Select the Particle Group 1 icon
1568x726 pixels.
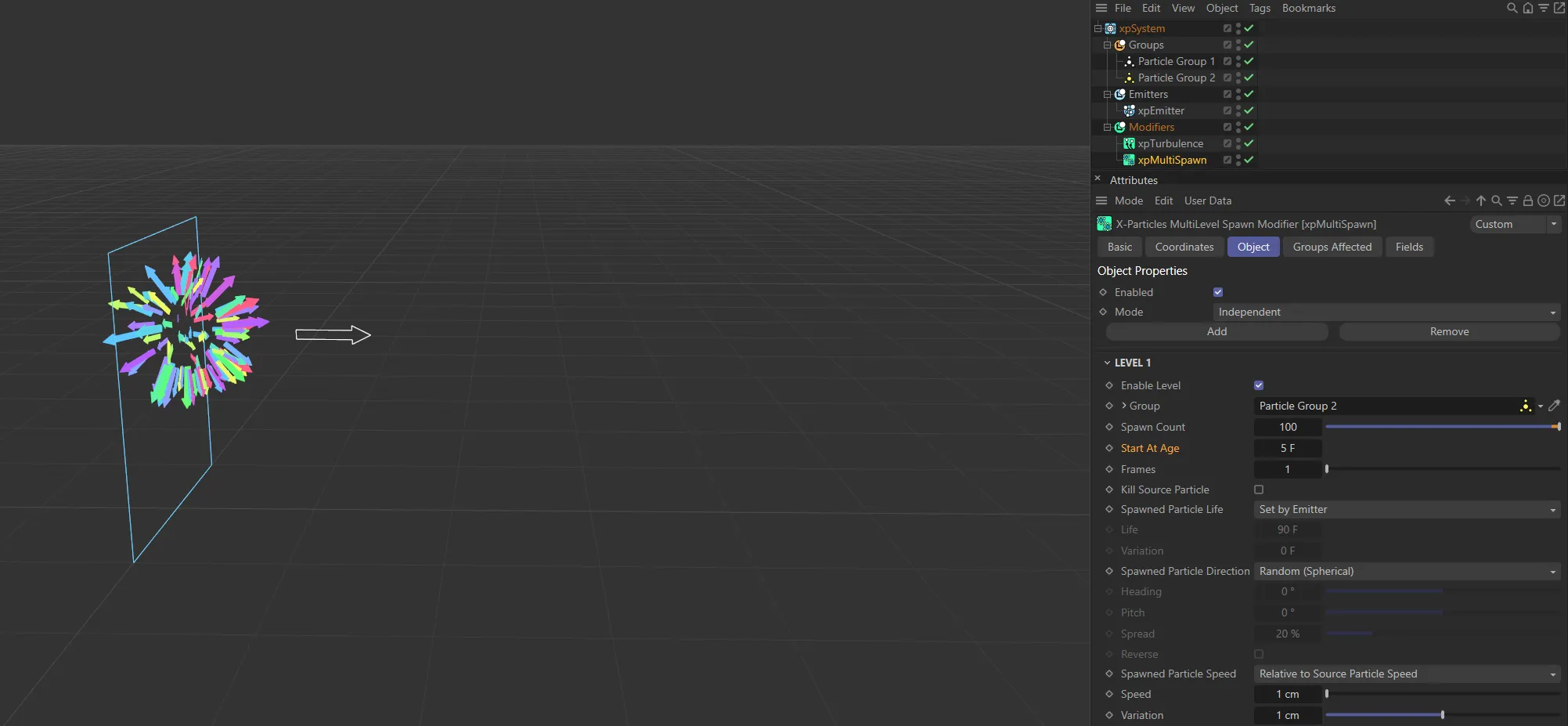click(1130, 61)
